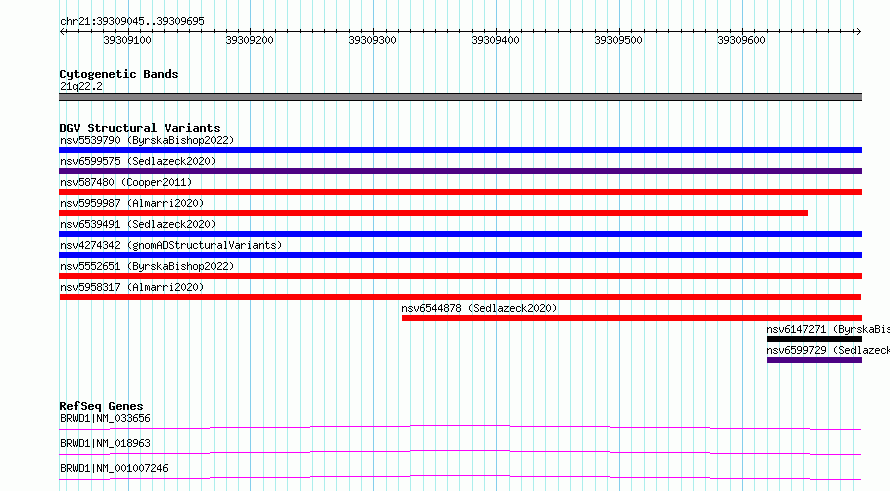The image size is (890, 491).
Task: Click the blue nsv4274342 gnomAD variant bar
Action: [460, 255]
